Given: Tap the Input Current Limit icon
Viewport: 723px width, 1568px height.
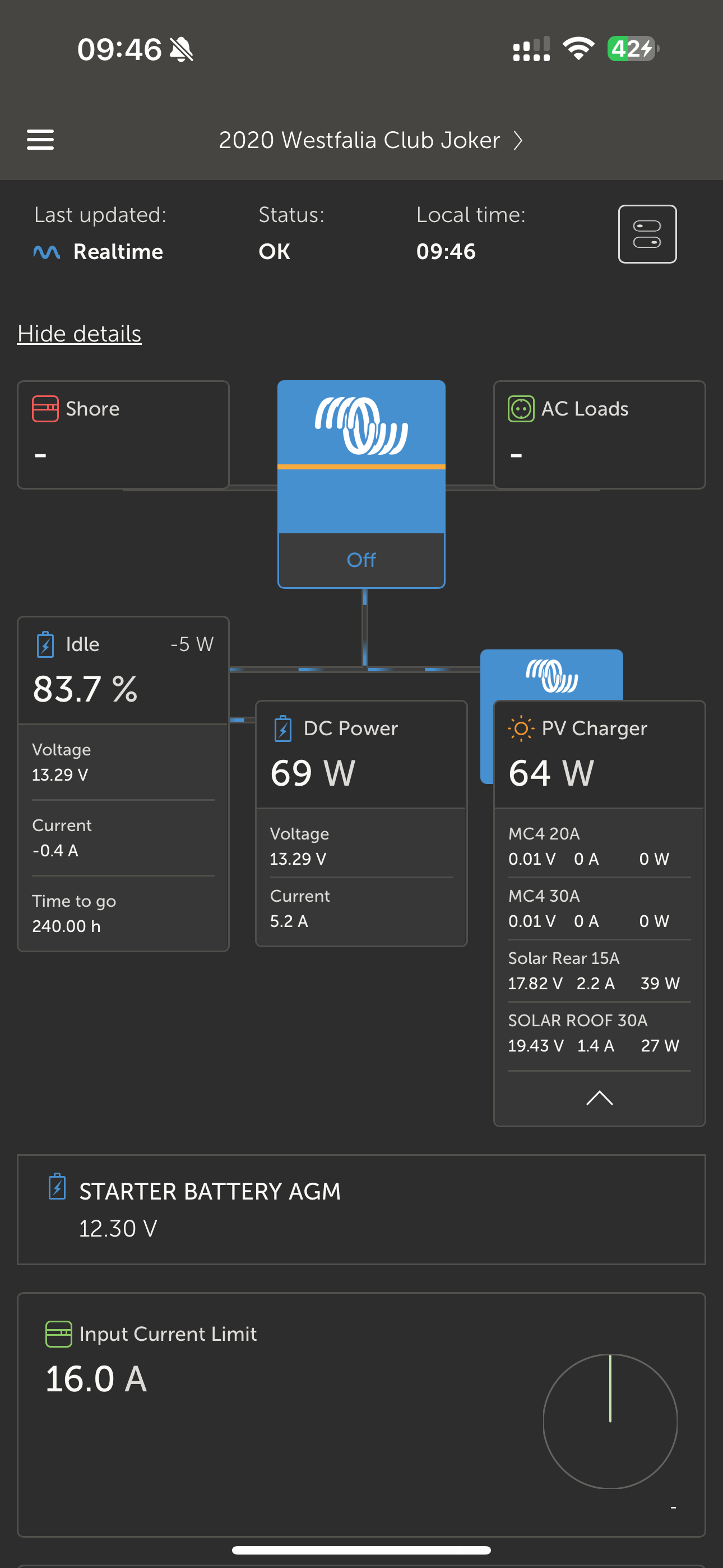Looking at the screenshot, I should tap(58, 1334).
